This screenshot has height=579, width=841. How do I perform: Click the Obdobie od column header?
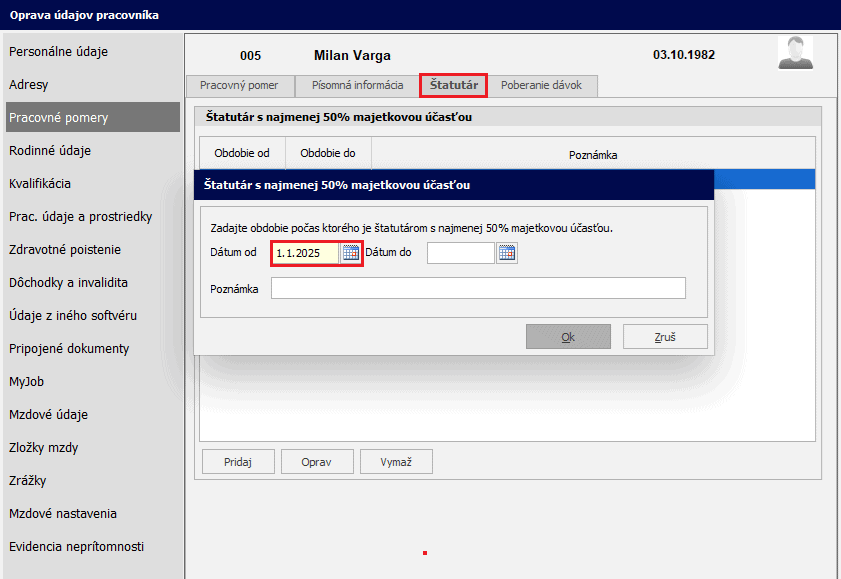(x=242, y=155)
